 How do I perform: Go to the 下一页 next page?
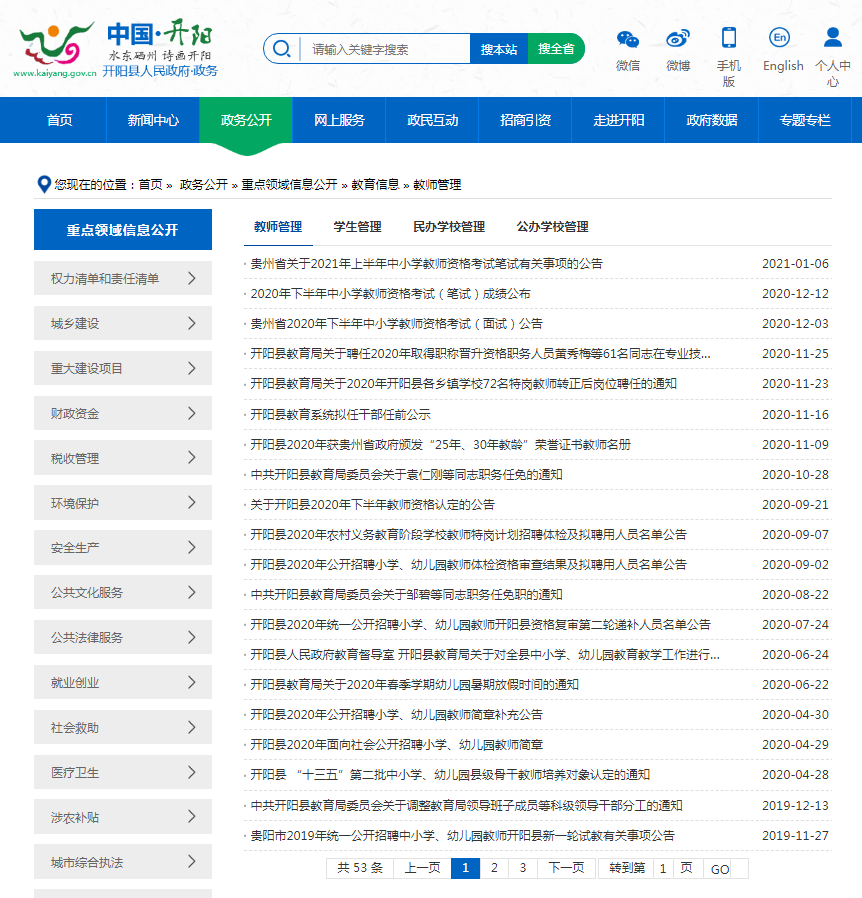pos(566,868)
